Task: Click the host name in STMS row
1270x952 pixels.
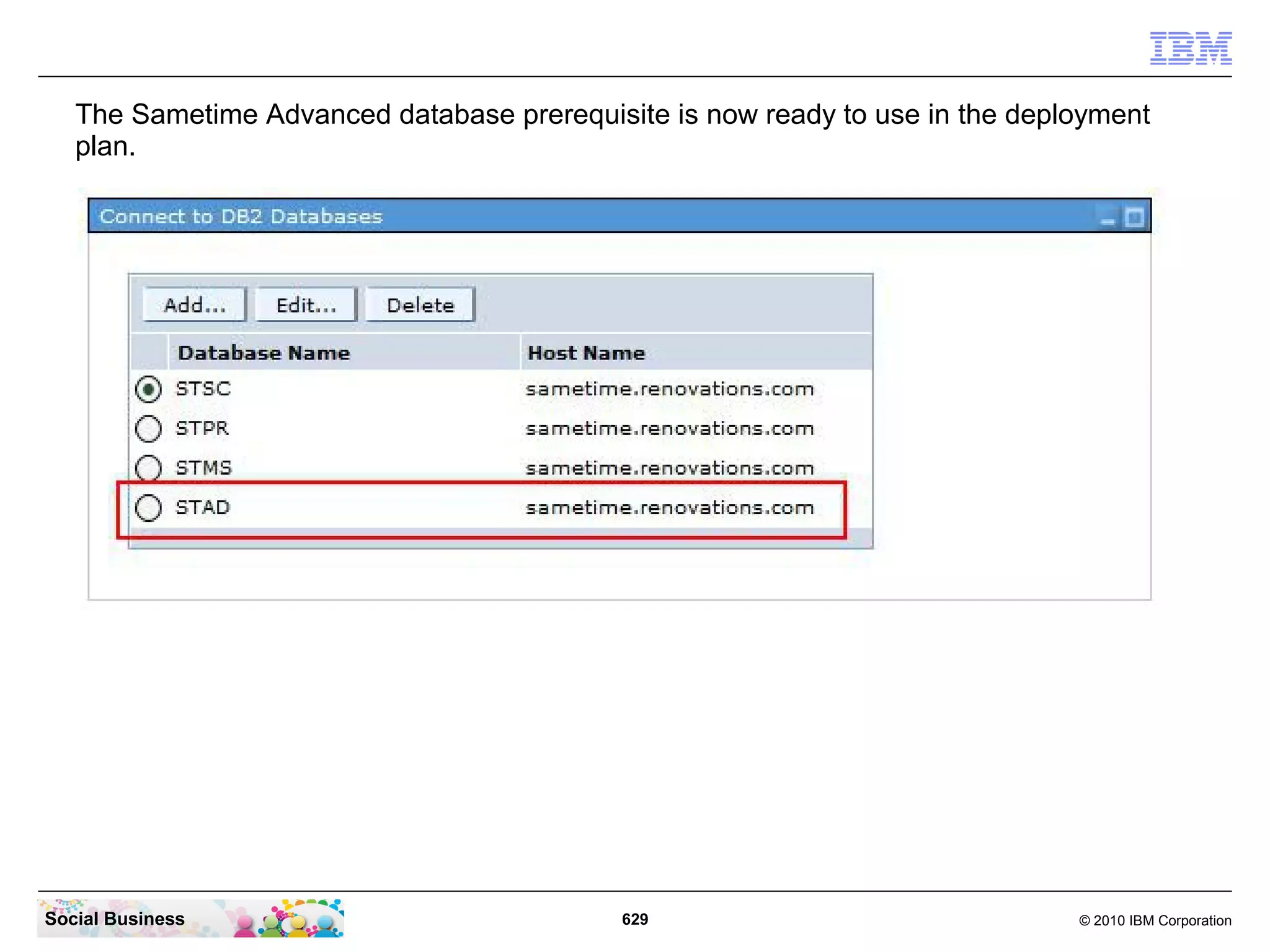Action: (x=670, y=469)
